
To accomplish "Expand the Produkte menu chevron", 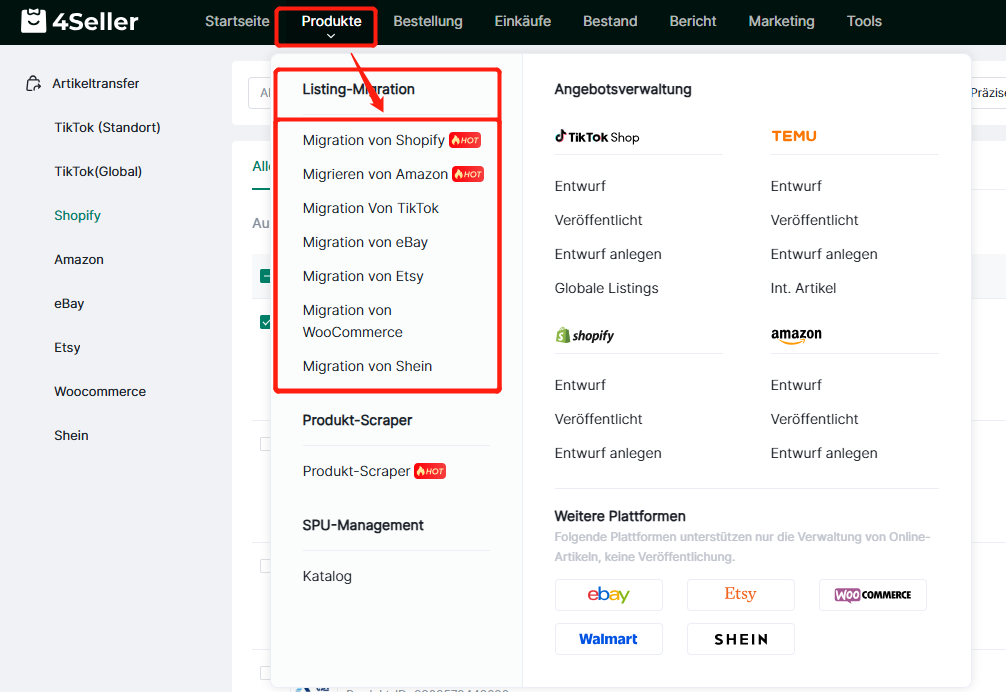I will [x=331, y=36].
